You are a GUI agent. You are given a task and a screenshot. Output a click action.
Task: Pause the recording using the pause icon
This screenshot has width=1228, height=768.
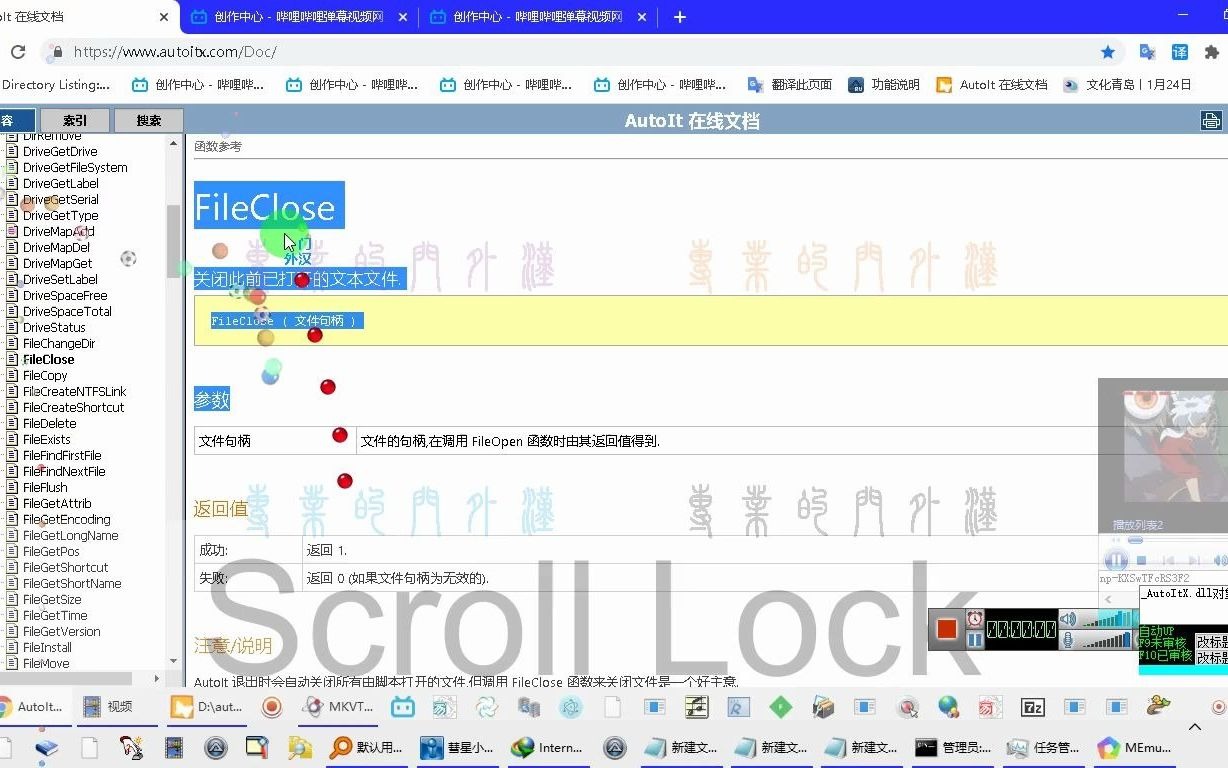975,642
